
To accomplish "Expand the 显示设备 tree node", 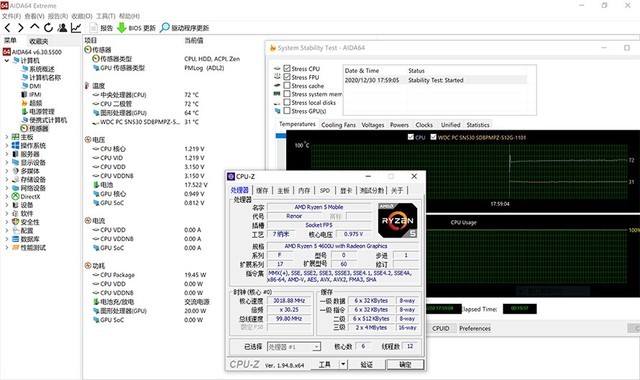I will (7, 162).
